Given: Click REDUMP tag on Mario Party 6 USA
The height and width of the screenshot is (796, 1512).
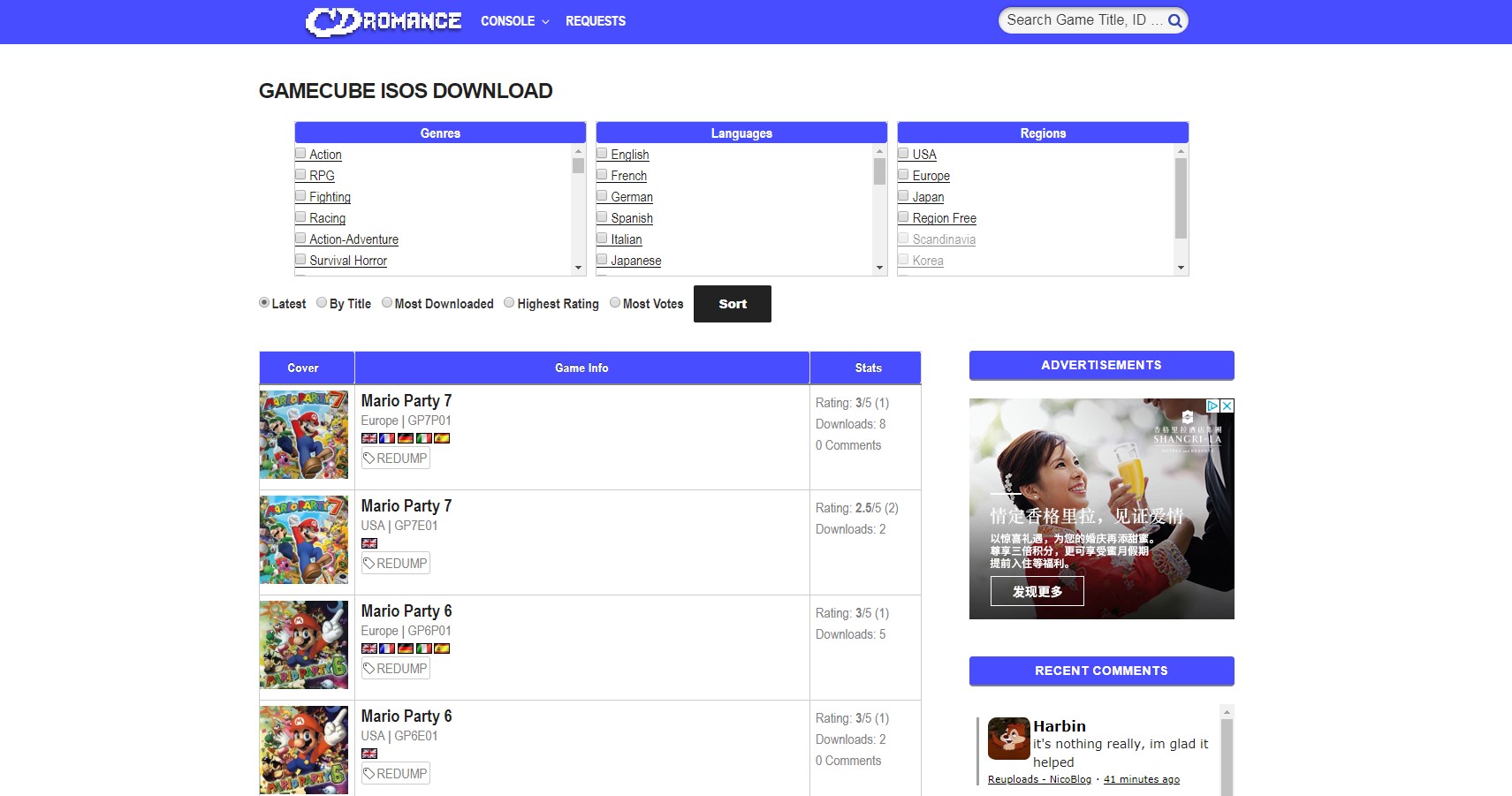Looking at the screenshot, I should tap(395, 774).
